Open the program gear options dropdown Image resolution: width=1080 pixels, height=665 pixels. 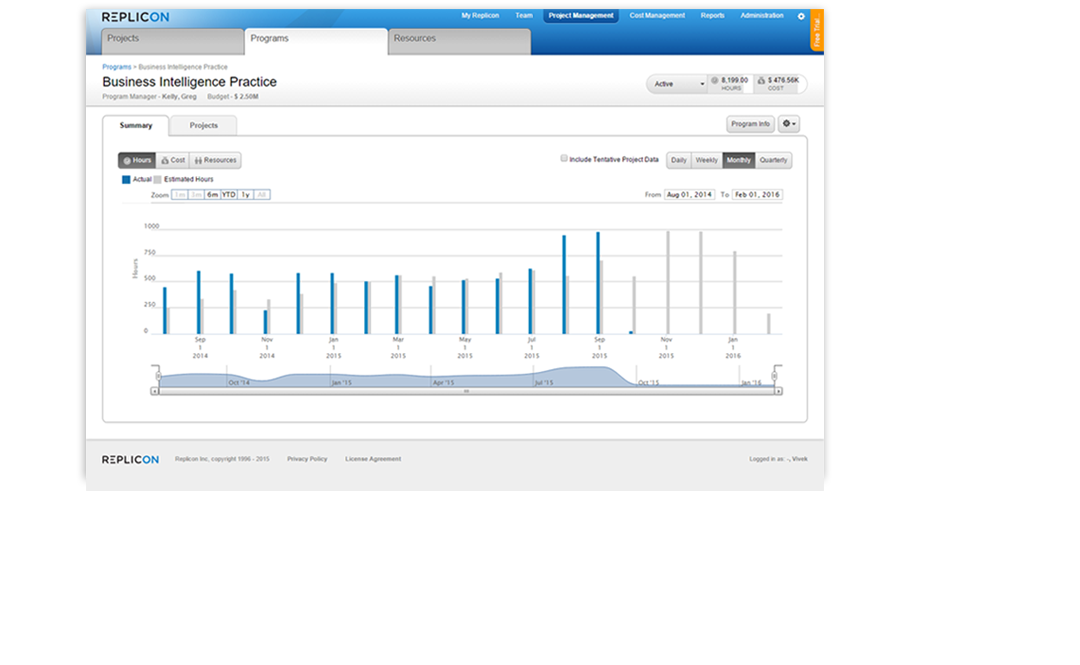(x=789, y=124)
